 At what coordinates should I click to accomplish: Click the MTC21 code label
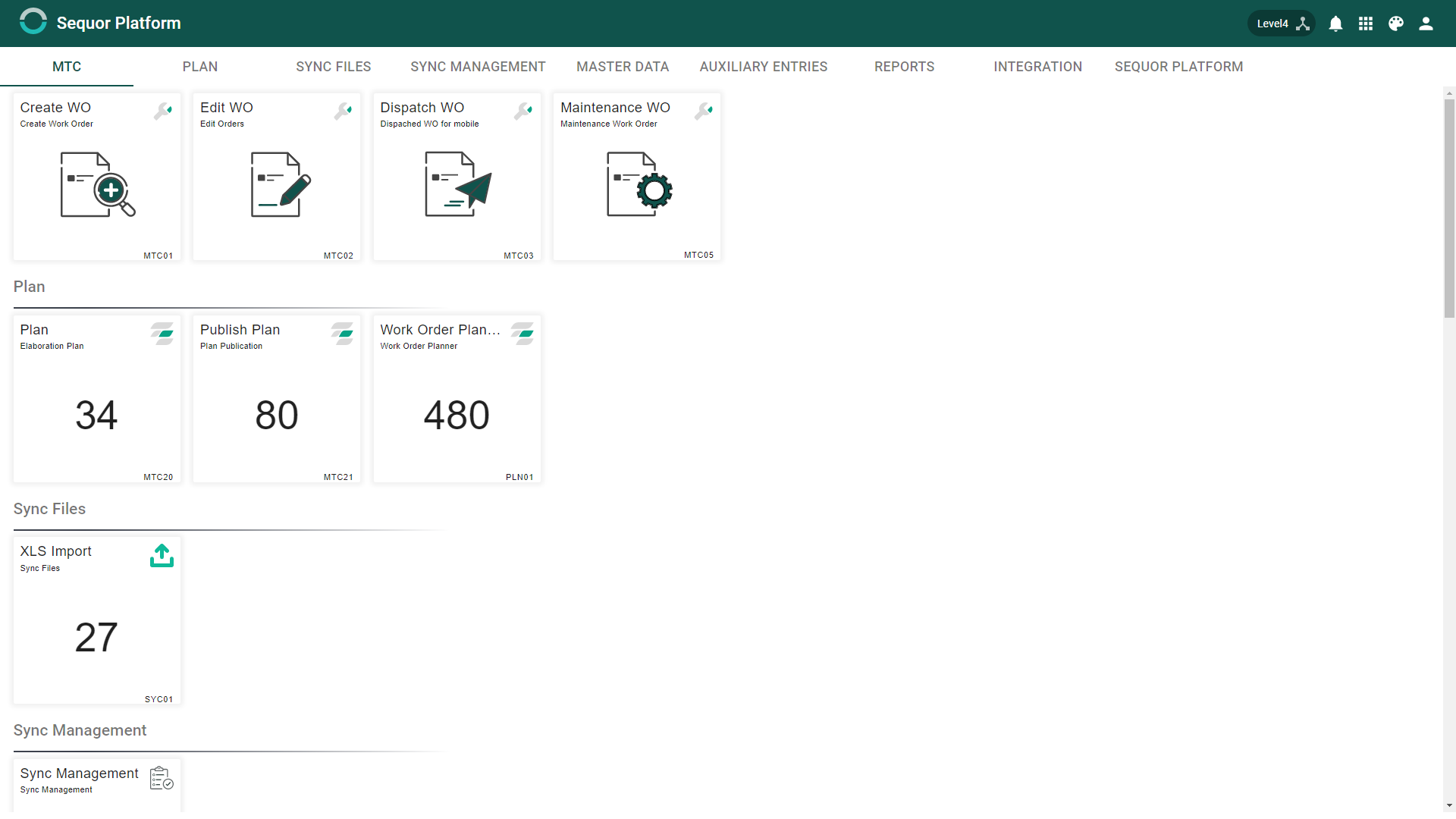tap(338, 478)
